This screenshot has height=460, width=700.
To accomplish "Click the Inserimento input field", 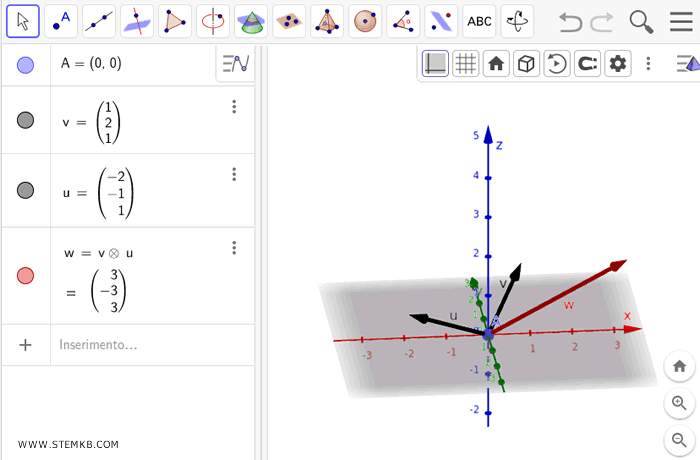I will tap(150, 345).
